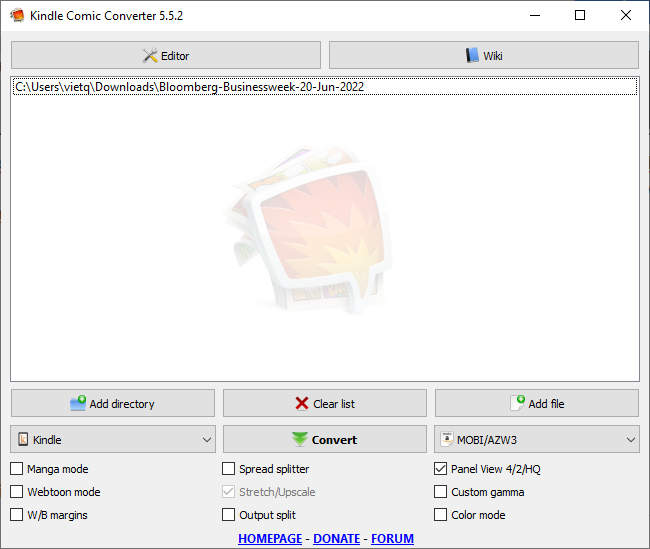Enable Manga mode checkbox
650x549 pixels.
(17, 469)
